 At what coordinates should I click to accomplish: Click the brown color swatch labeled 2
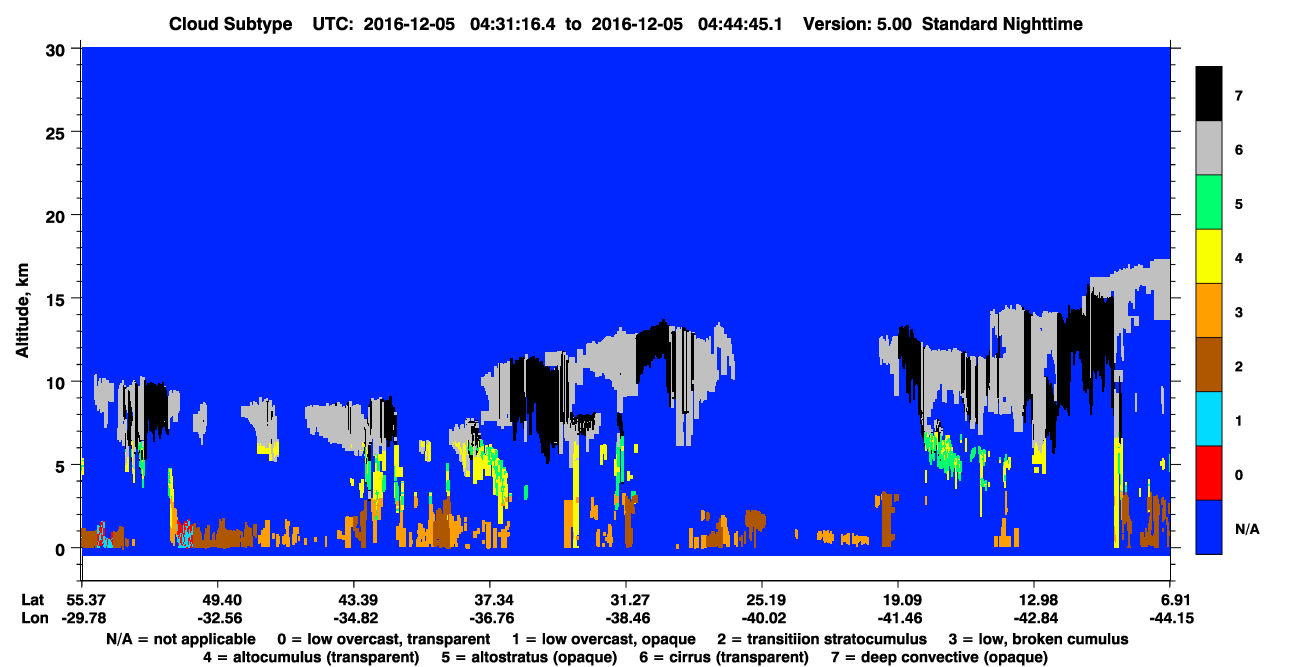click(1209, 365)
